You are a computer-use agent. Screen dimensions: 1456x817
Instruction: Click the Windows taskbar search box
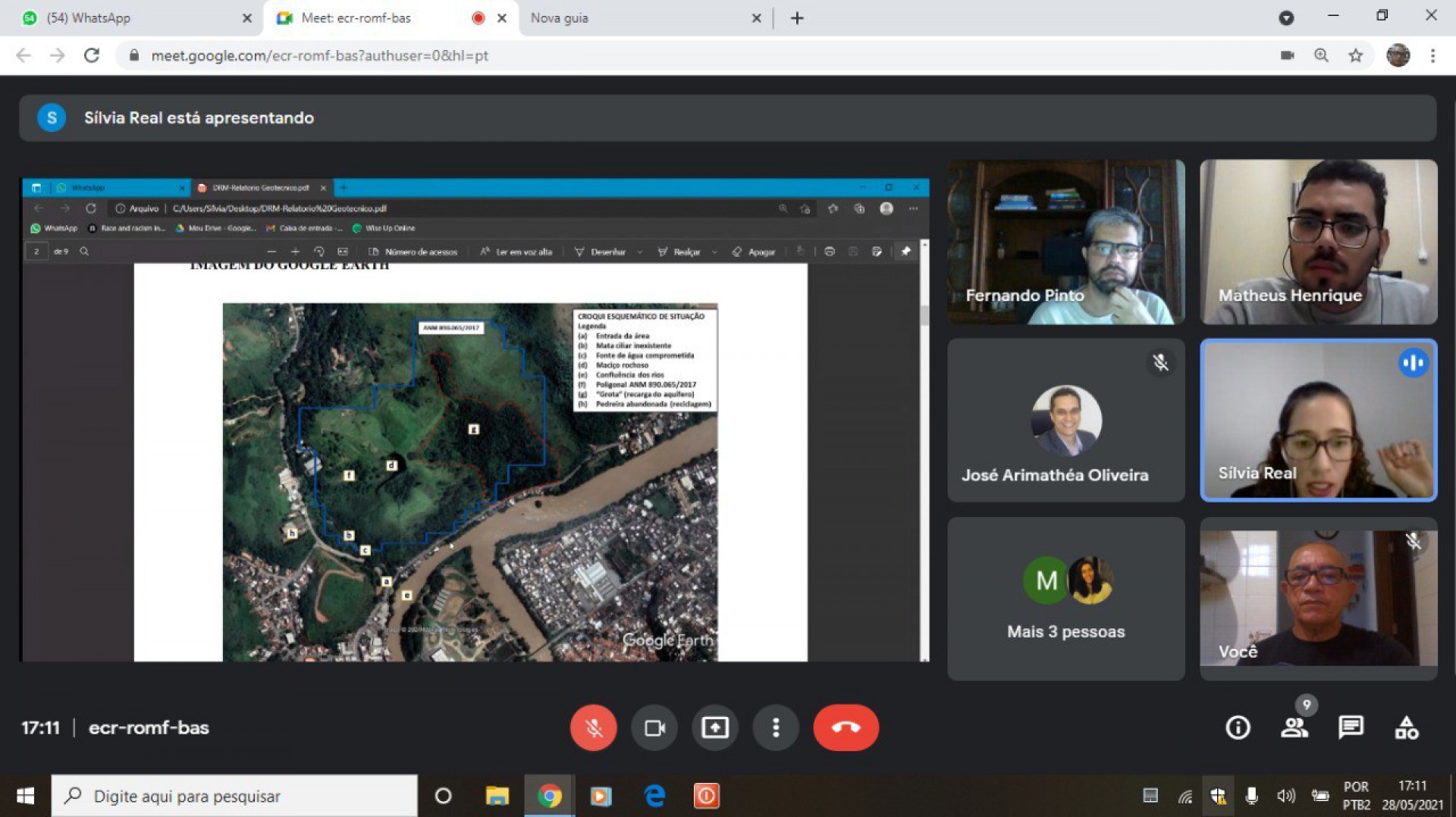pos(235,796)
